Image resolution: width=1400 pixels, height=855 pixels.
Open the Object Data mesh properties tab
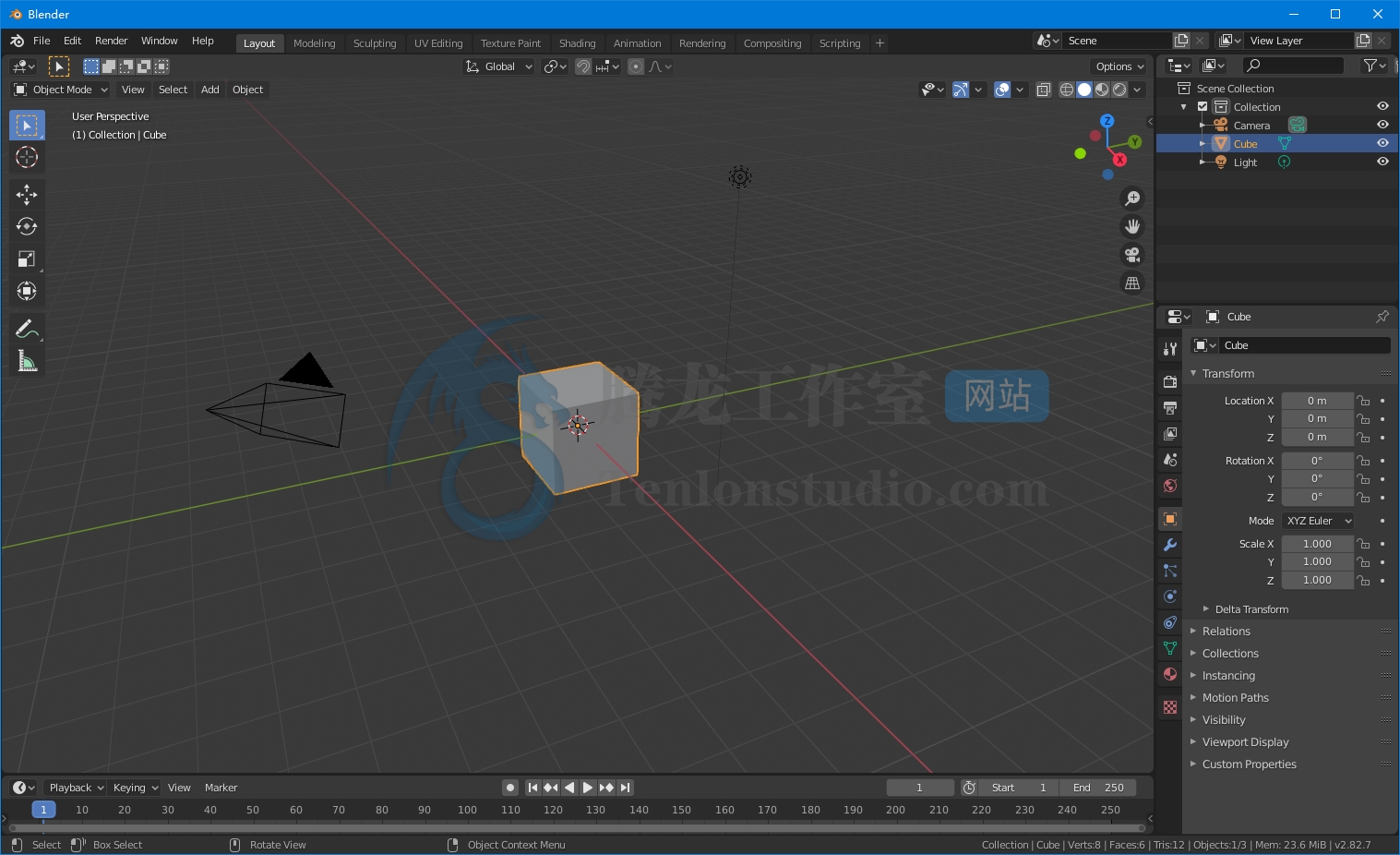point(1170,648)
